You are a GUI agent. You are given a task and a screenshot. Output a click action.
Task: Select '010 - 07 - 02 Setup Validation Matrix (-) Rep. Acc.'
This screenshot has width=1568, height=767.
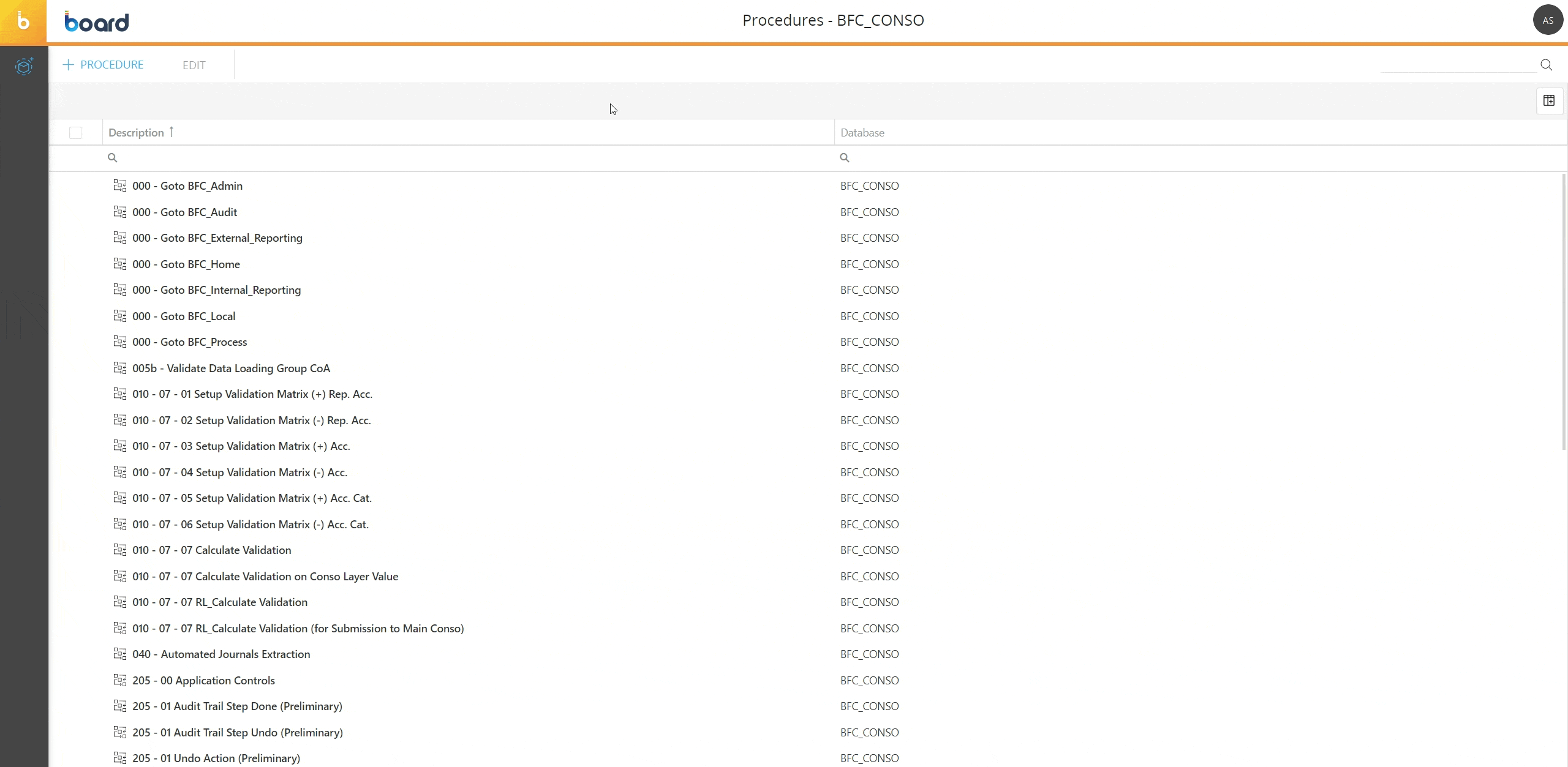coord(252,420)
